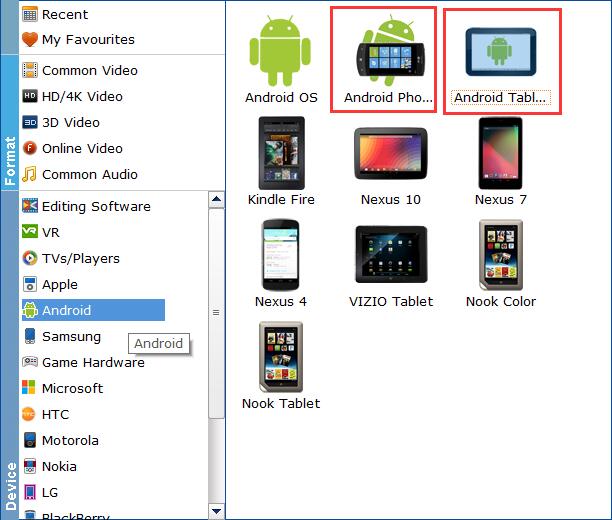
Task: Click the Apple iPod icon
Action: coord(30,284)
